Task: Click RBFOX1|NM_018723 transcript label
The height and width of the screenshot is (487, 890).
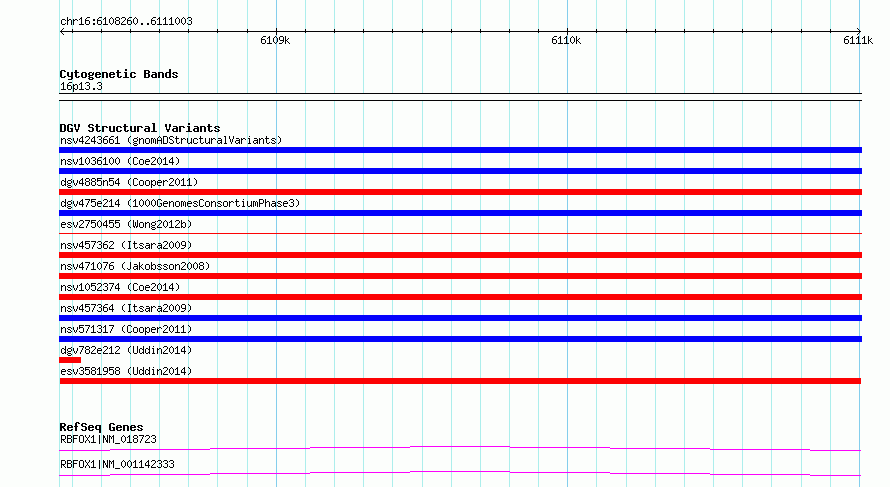Action: (108, 439)
